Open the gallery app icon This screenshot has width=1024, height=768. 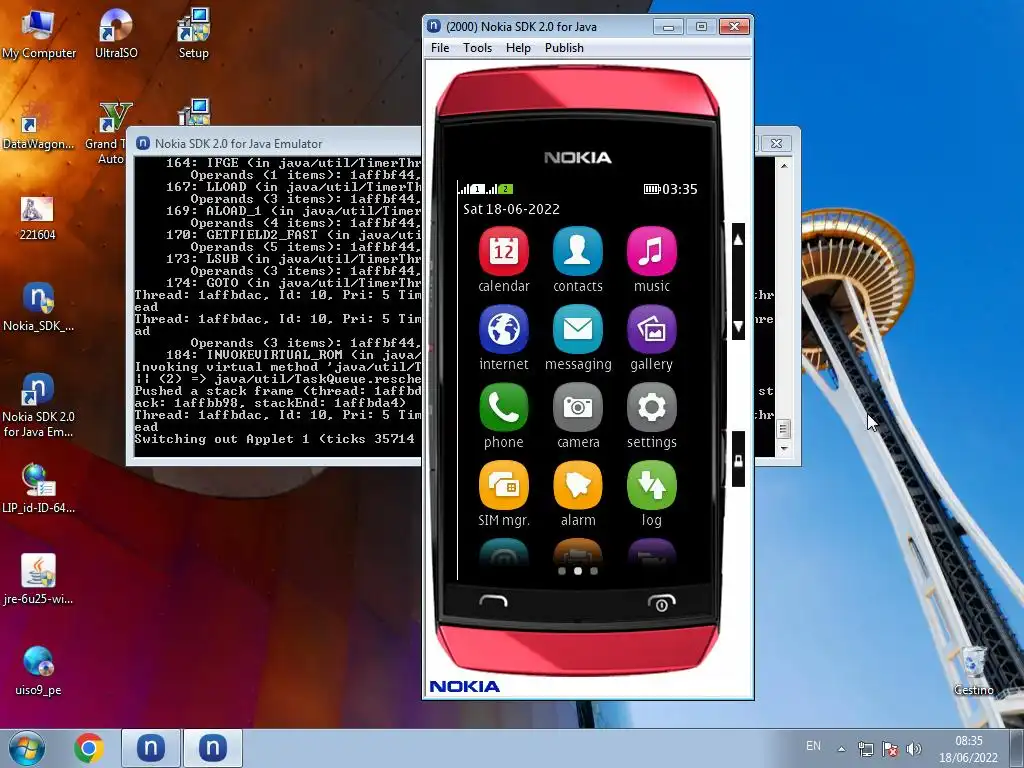(651, 330)
